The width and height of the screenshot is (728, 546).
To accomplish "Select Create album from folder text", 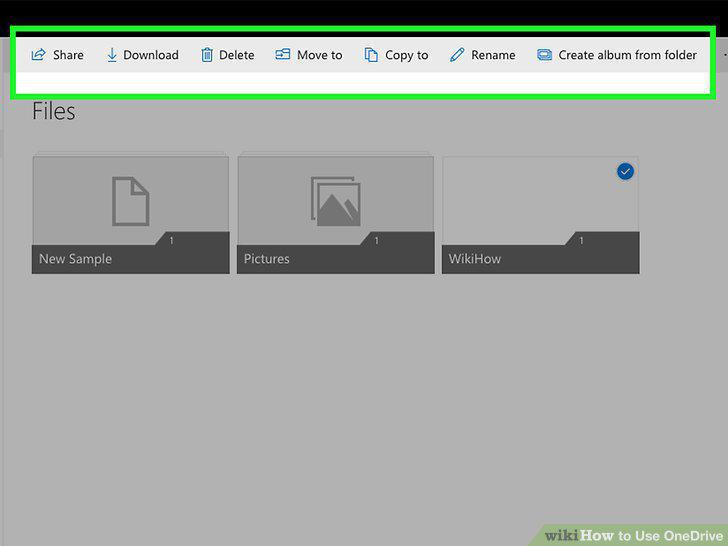I will click(x=627, y=55).
